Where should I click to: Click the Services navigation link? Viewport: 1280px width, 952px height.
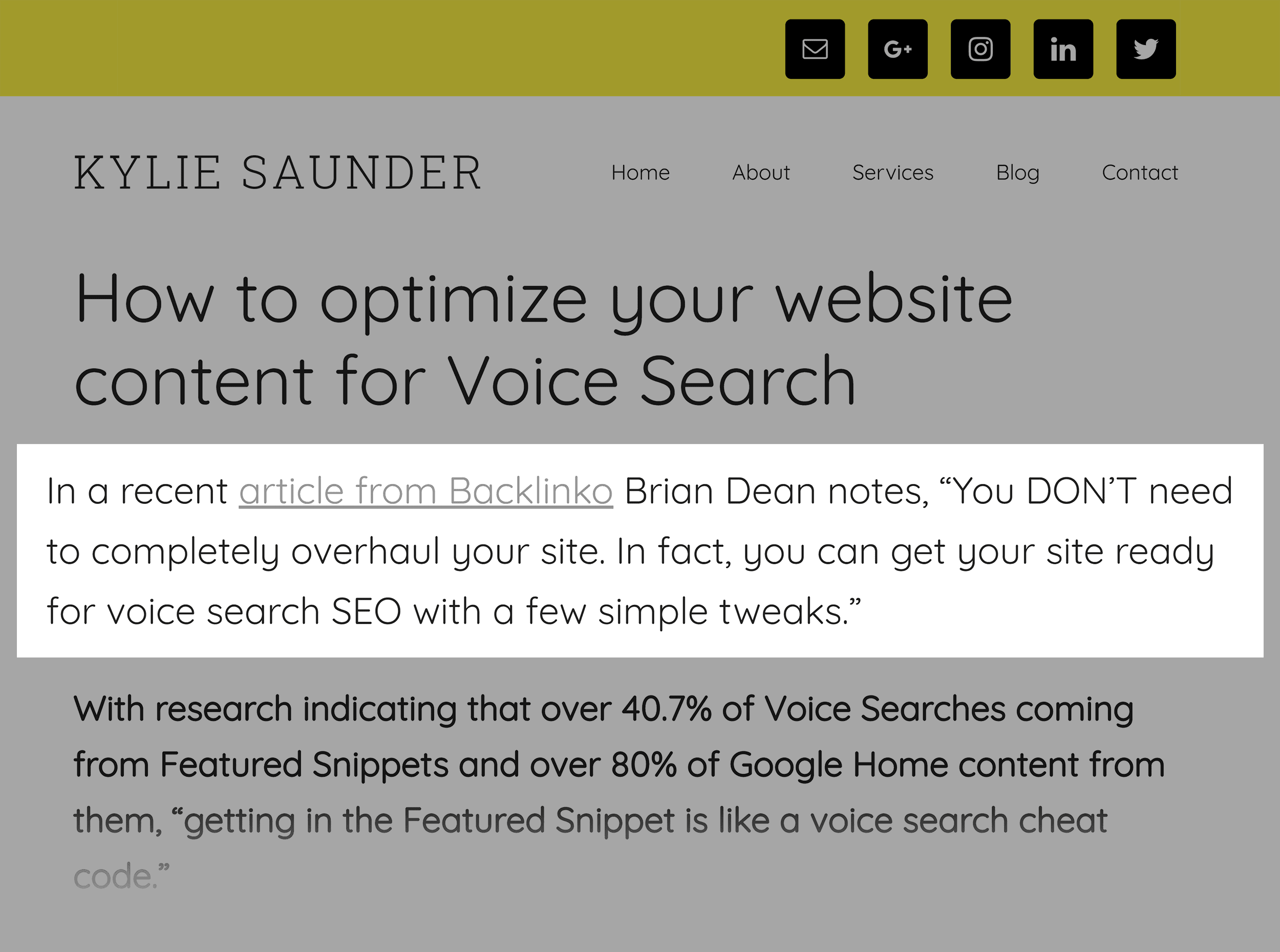point(893,172)
